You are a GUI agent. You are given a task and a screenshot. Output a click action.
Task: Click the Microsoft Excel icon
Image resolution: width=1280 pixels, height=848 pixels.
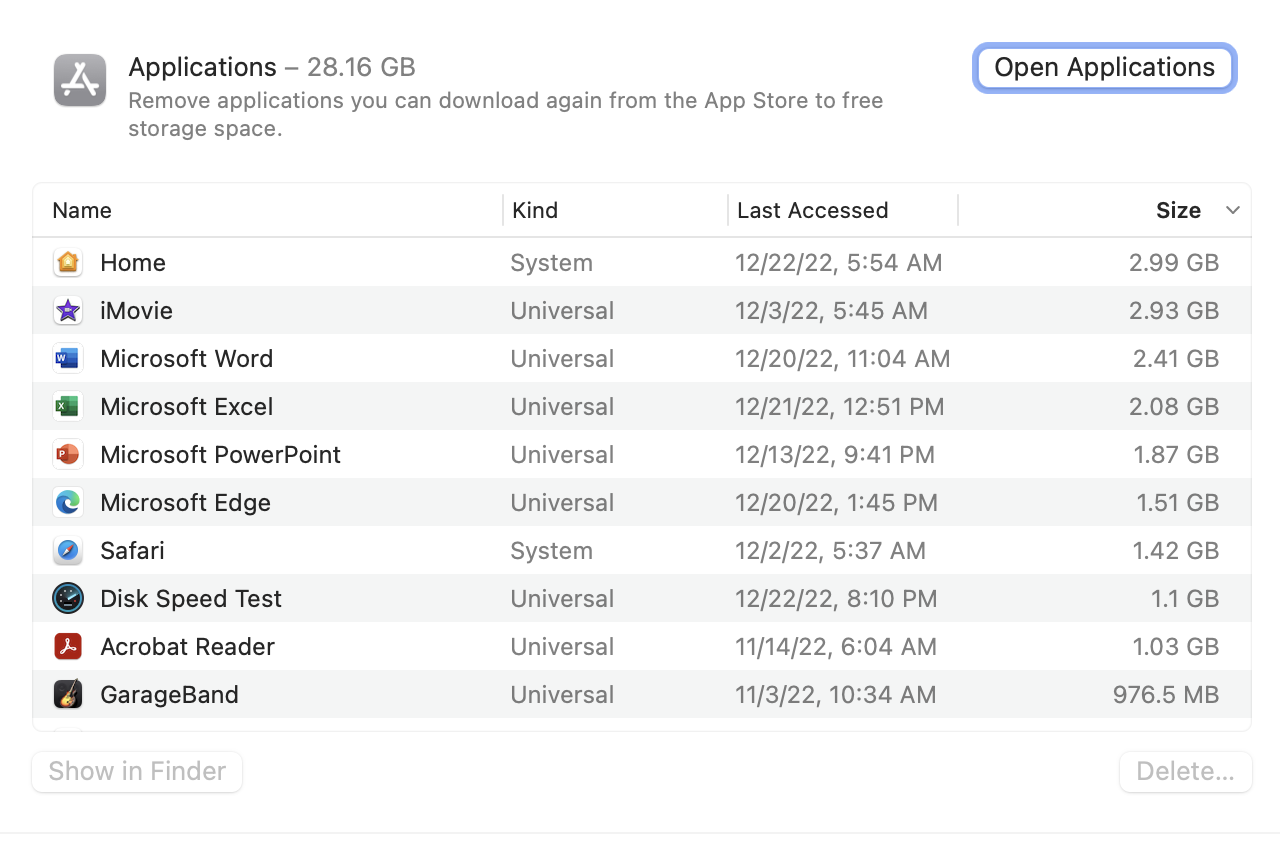coord(68,407)
